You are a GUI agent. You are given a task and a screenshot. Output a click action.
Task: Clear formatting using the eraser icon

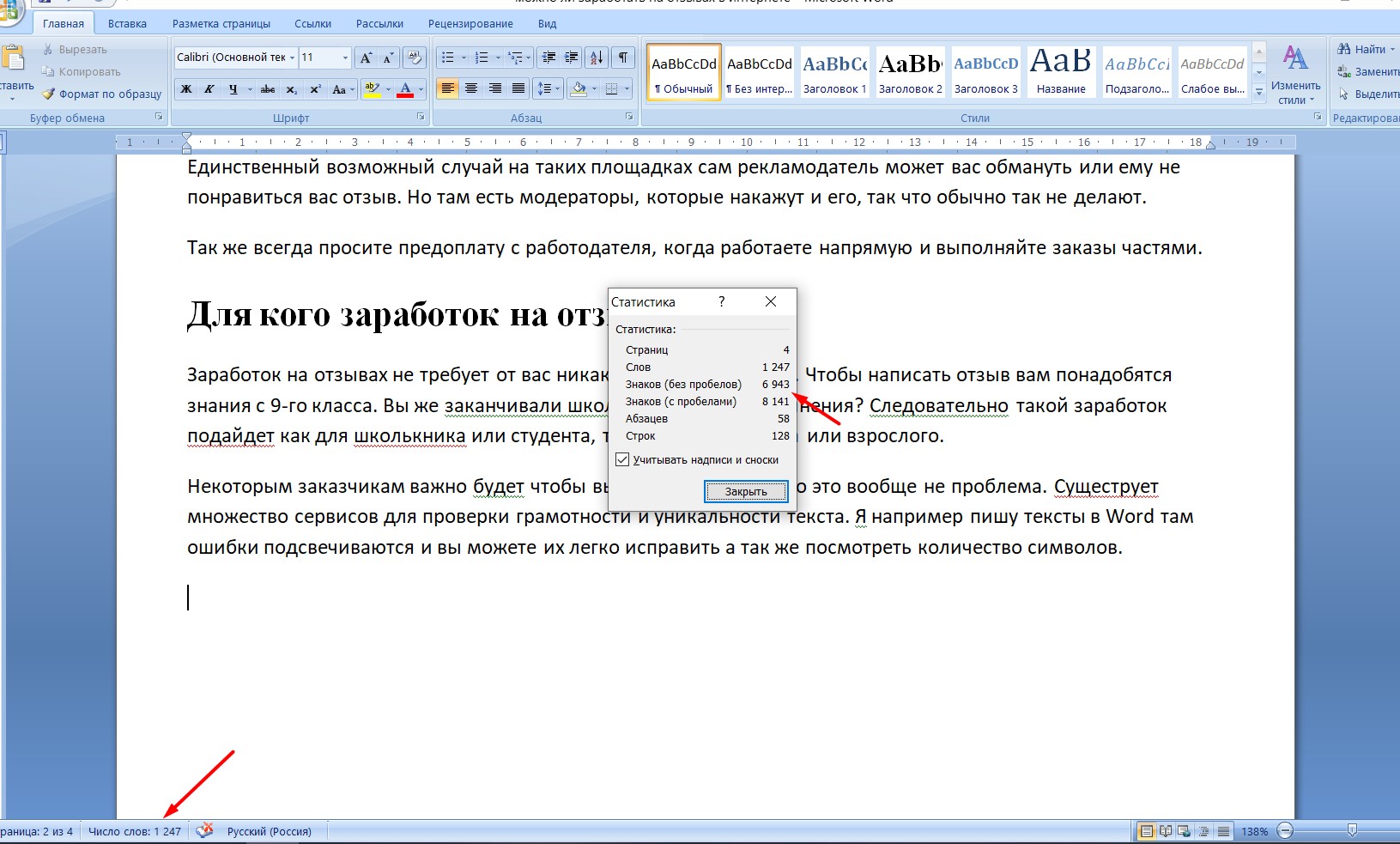pos(415,58)
